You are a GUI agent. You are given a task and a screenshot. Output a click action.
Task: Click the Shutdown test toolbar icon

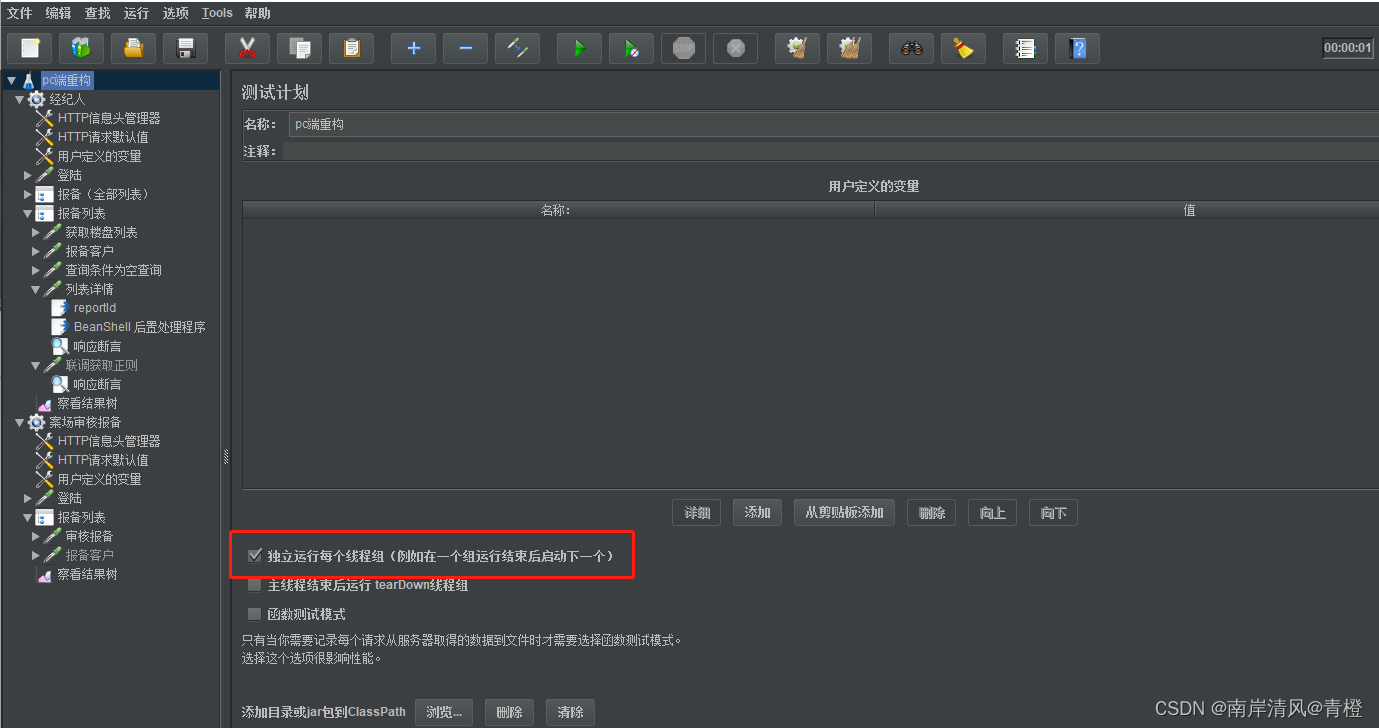(x=735, y=48)
